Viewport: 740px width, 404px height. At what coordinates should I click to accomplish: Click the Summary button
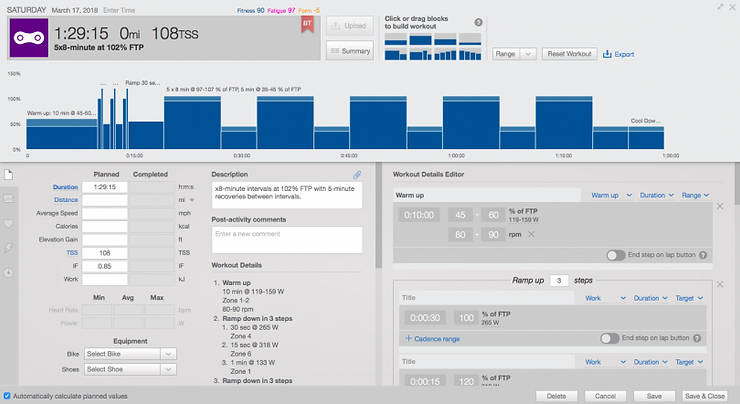coord(350,50)
